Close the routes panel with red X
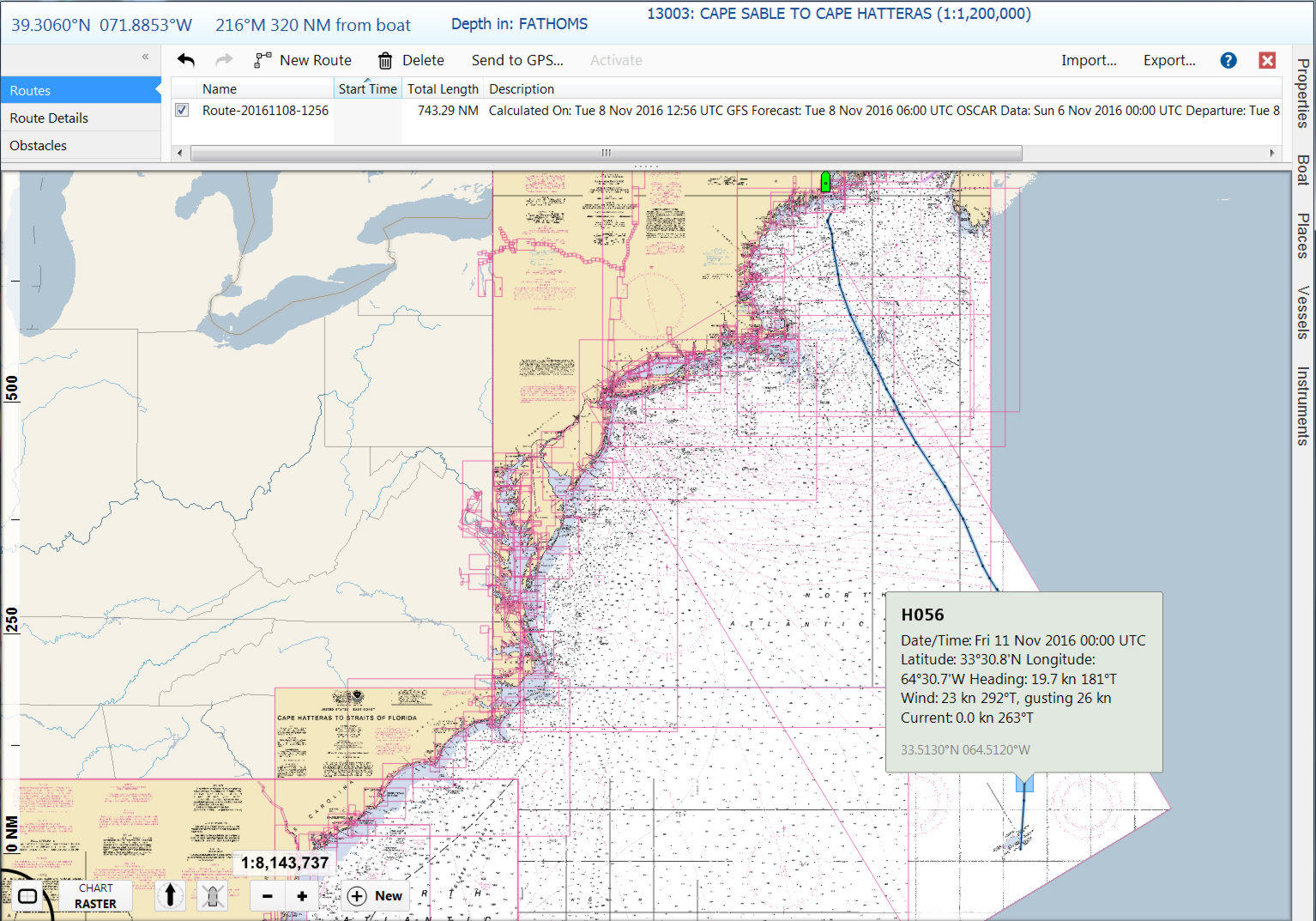This screenshot has height=921, width=1316. click(1267, 60)
